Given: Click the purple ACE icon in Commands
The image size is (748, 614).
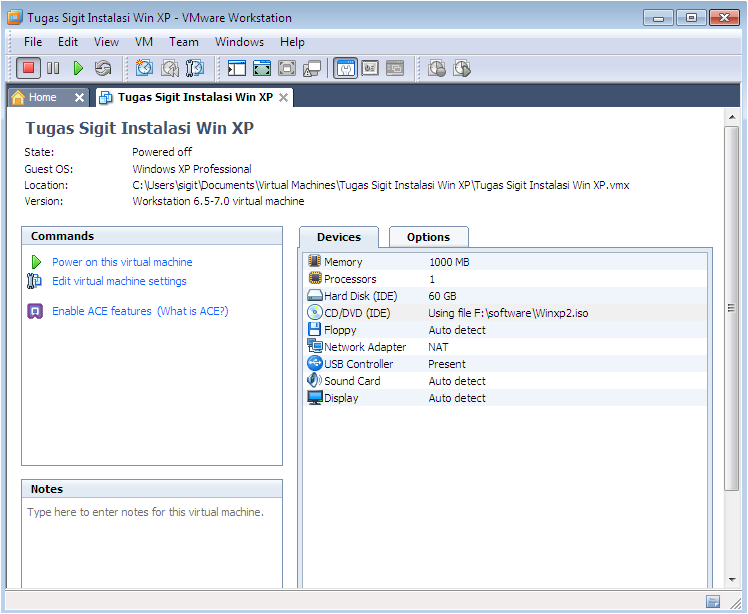Looking at the screenshot, I should point(35,311).
